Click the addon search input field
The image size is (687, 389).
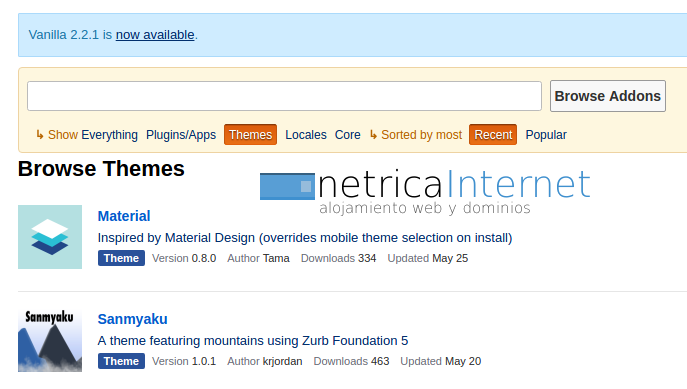pyautogui.click(x=284, y=96)
